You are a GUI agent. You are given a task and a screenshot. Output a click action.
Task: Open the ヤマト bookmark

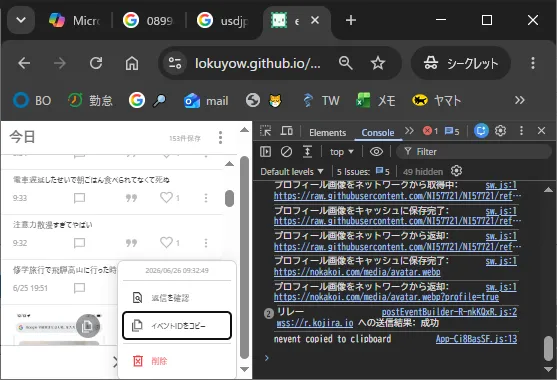[436, 101]
